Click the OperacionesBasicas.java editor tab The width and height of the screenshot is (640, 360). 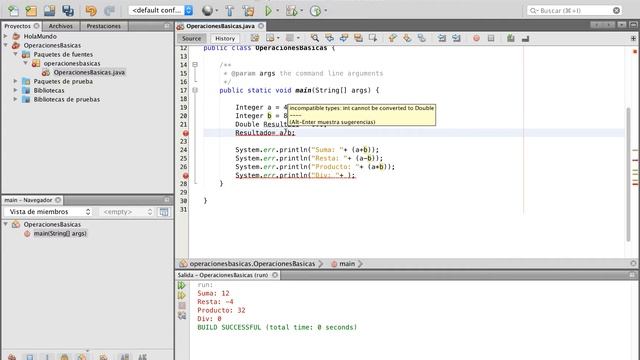click(220, 26)
